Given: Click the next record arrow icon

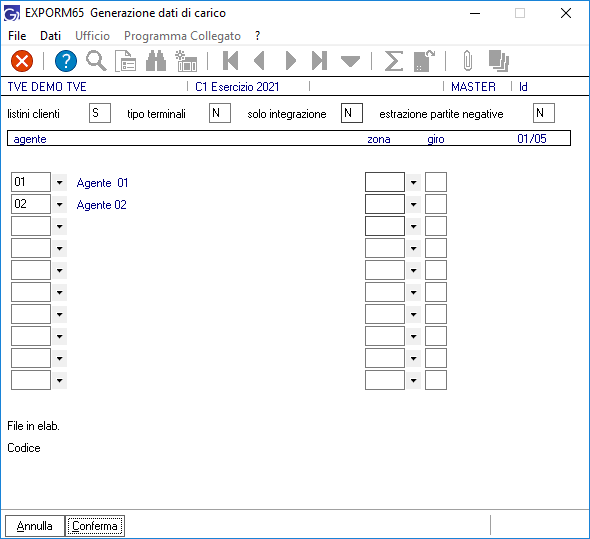Looking at the screenshot, I should point(290,61).
